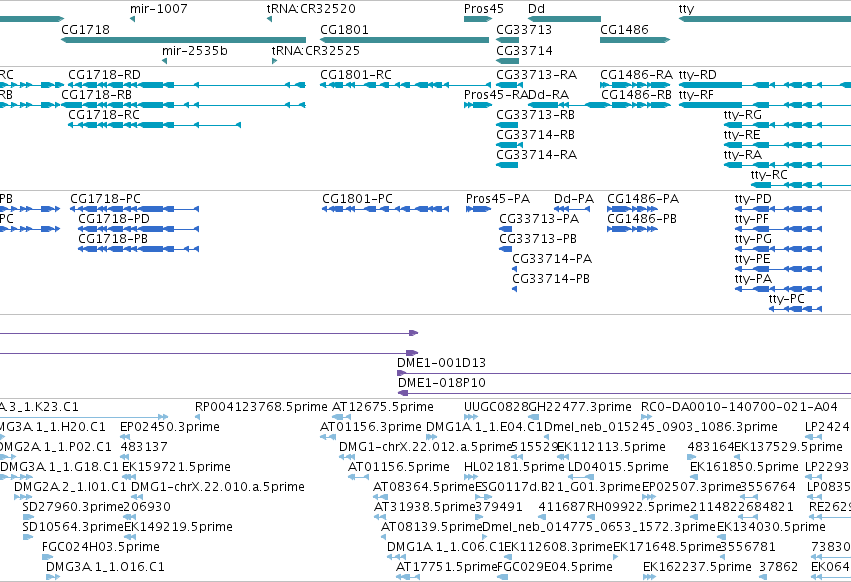Click the long teal CG1718 gene bar

183,40
